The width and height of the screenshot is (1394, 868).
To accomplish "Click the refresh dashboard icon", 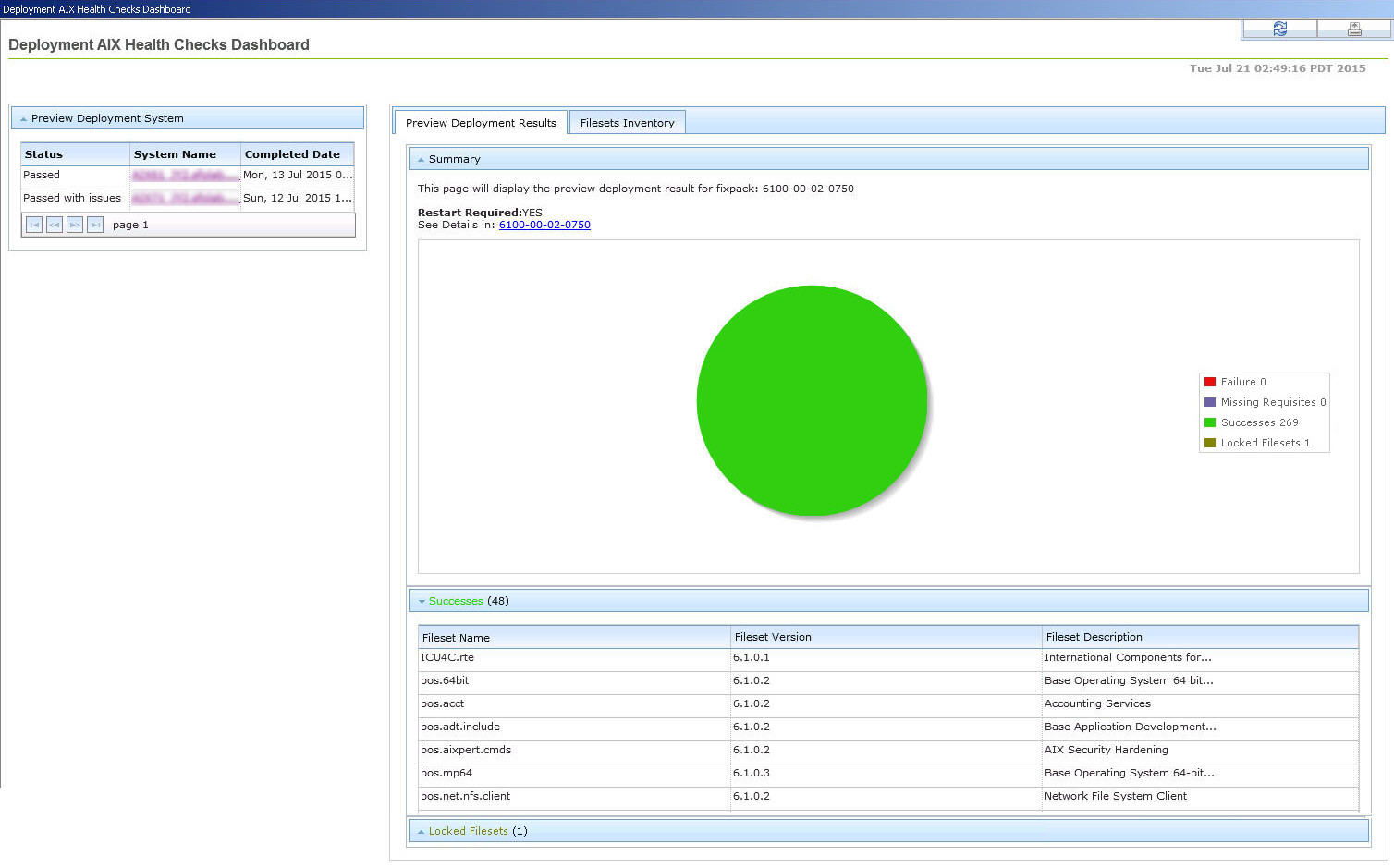I will 1279,30.
